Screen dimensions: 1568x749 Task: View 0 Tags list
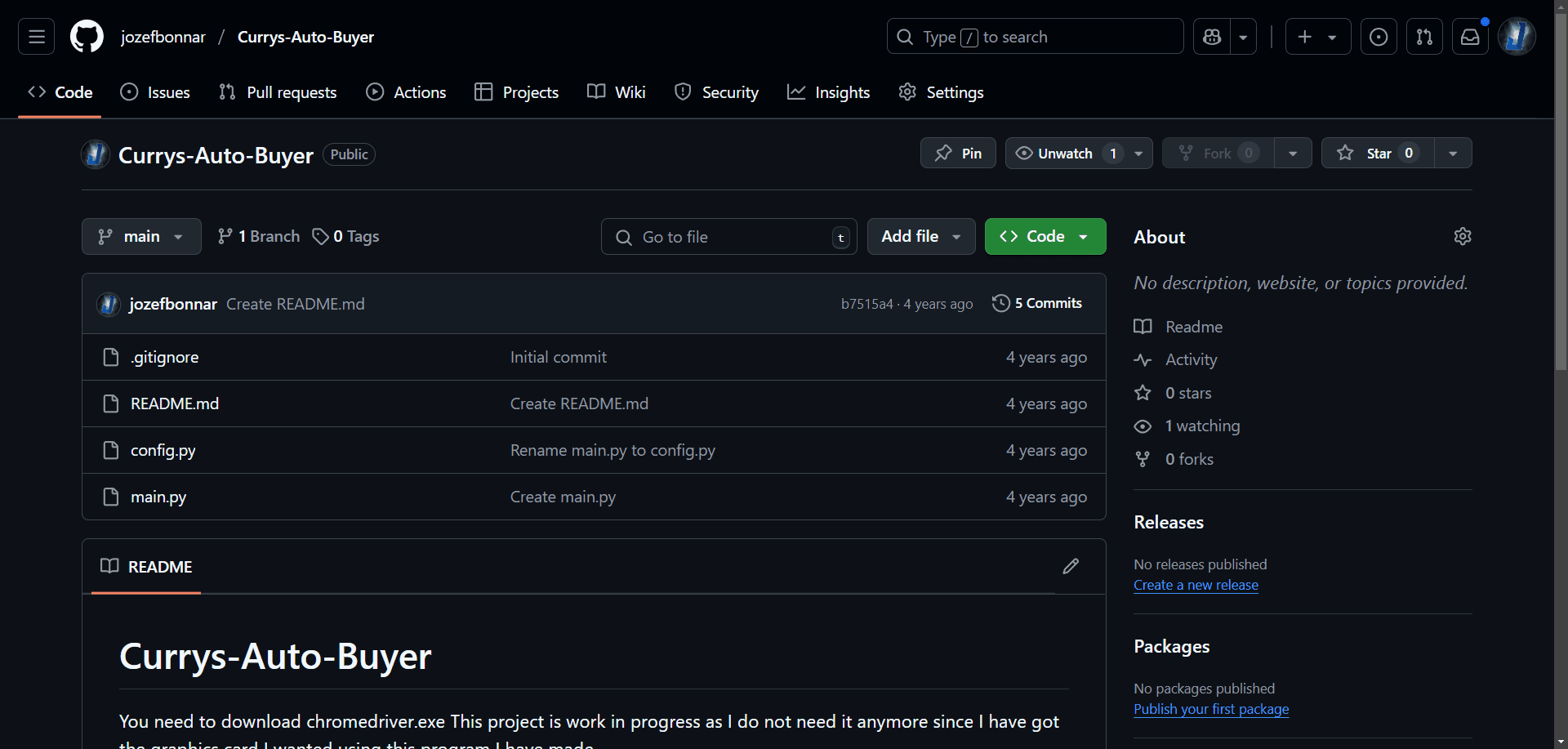345,236
